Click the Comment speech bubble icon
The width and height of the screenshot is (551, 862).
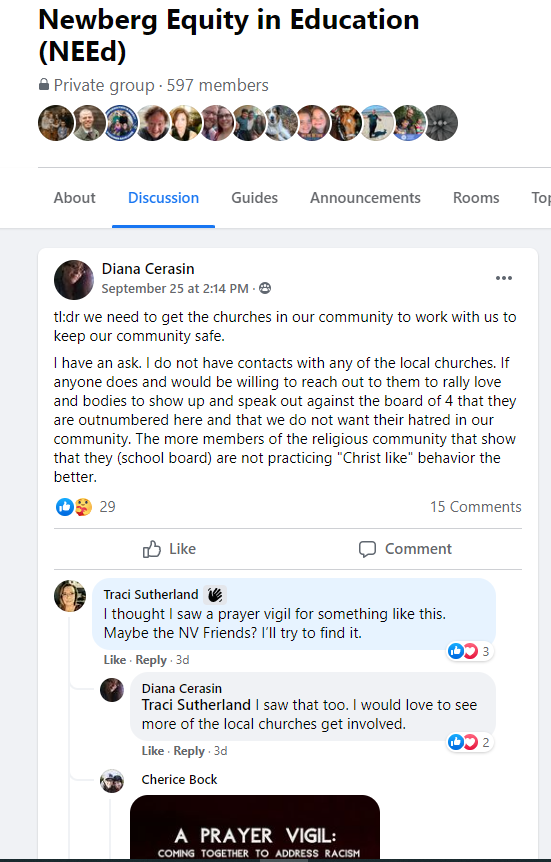367,549
